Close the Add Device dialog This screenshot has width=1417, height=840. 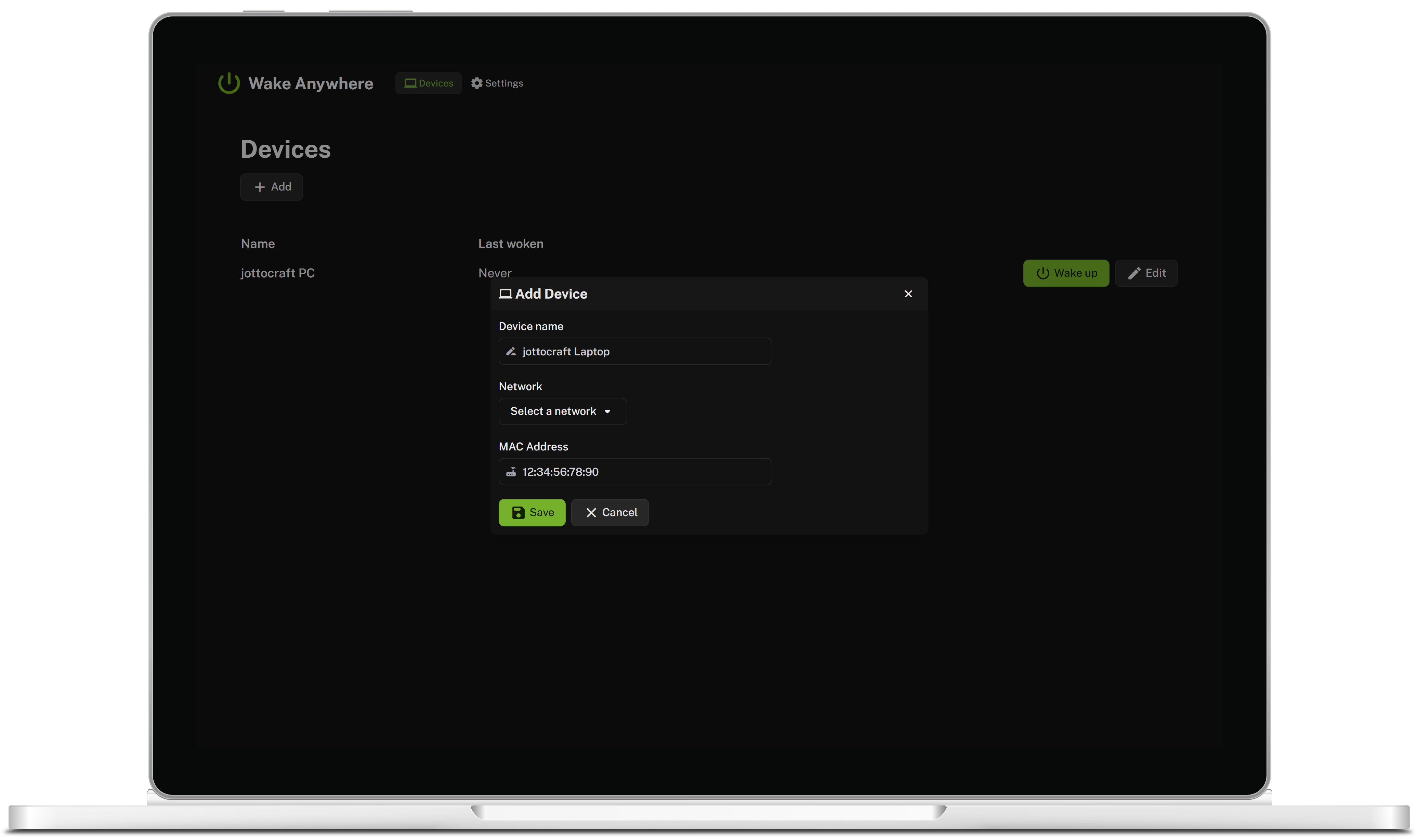tap(908, 294)
